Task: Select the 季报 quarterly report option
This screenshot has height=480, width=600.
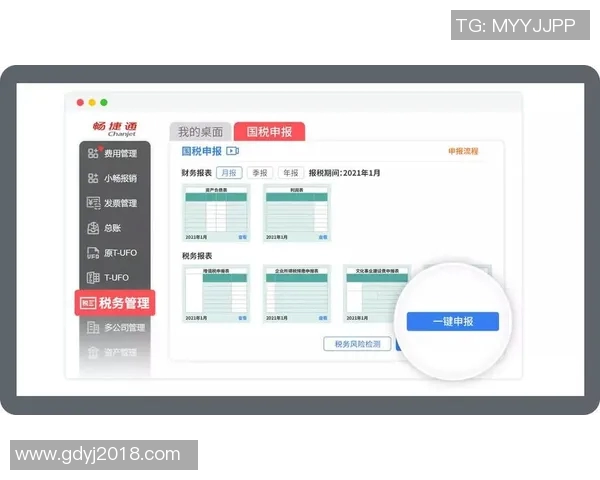Action: pyautogui.click(x=260, y=173)
